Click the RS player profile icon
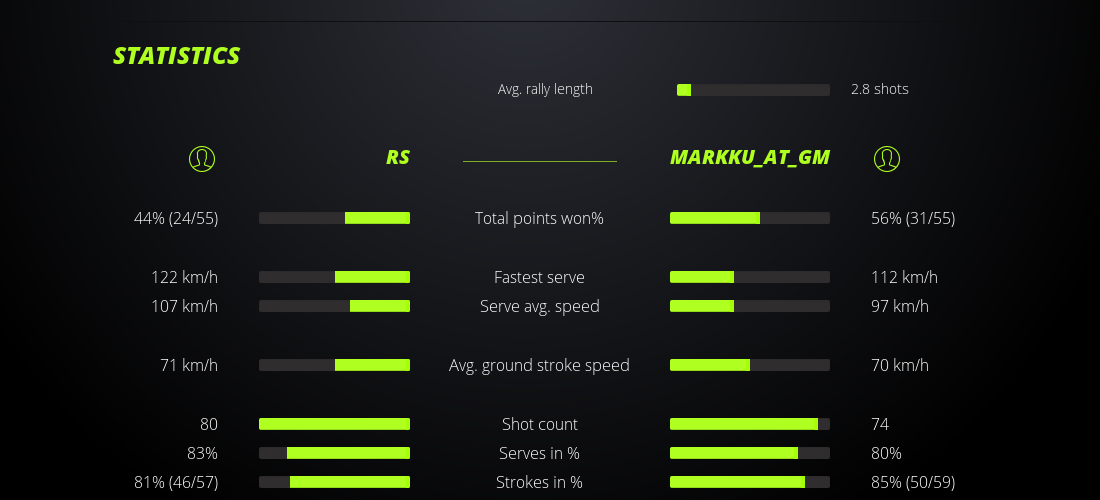Viewport: 1100px width, 500px height. [202, 158]
